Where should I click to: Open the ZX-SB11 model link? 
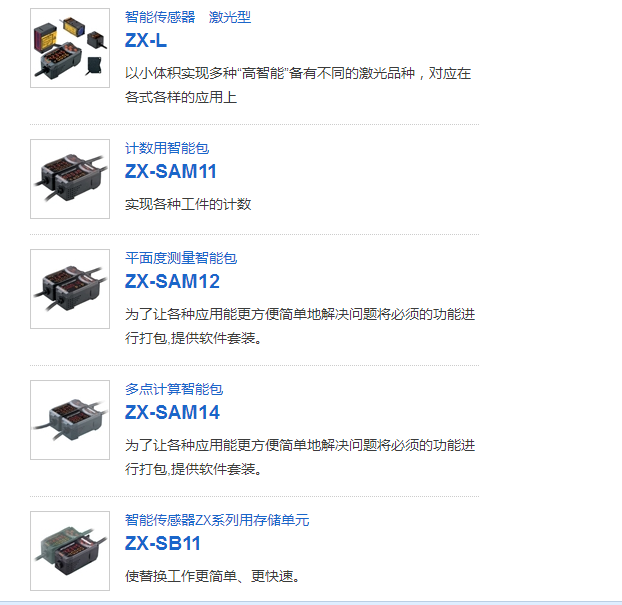[x=163, y=543]
